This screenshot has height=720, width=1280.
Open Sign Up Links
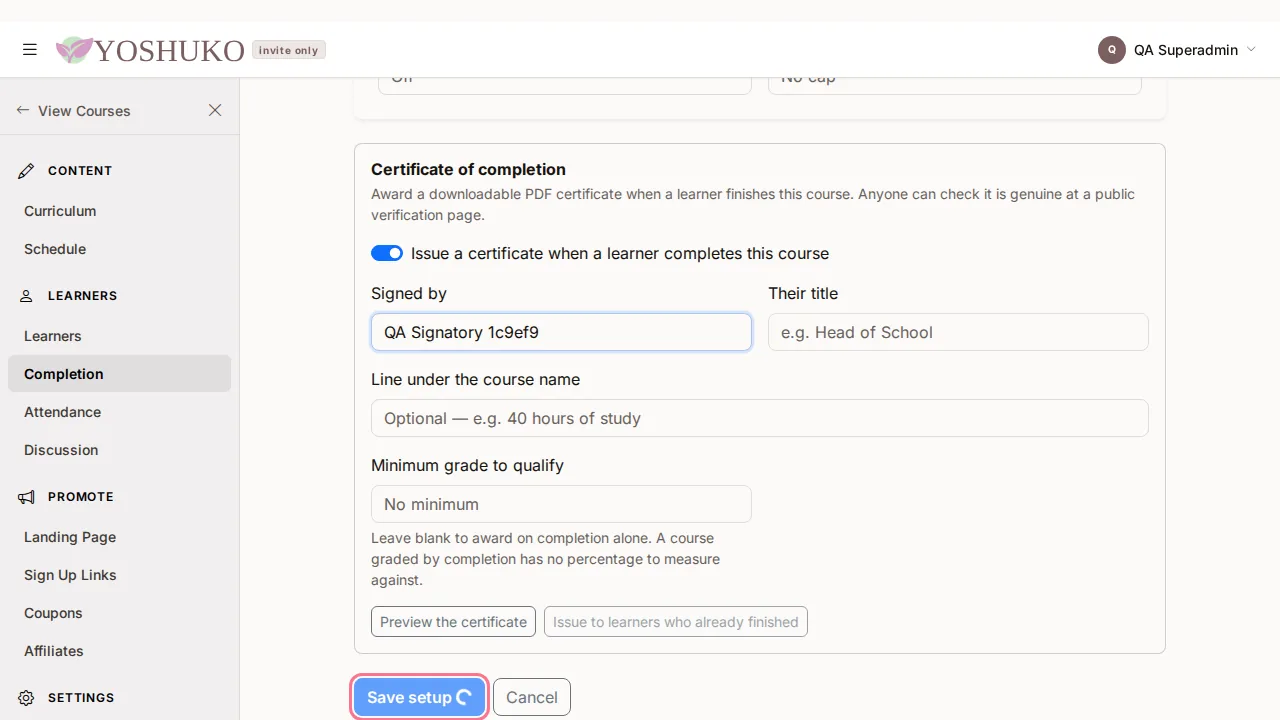pos(120,575)
